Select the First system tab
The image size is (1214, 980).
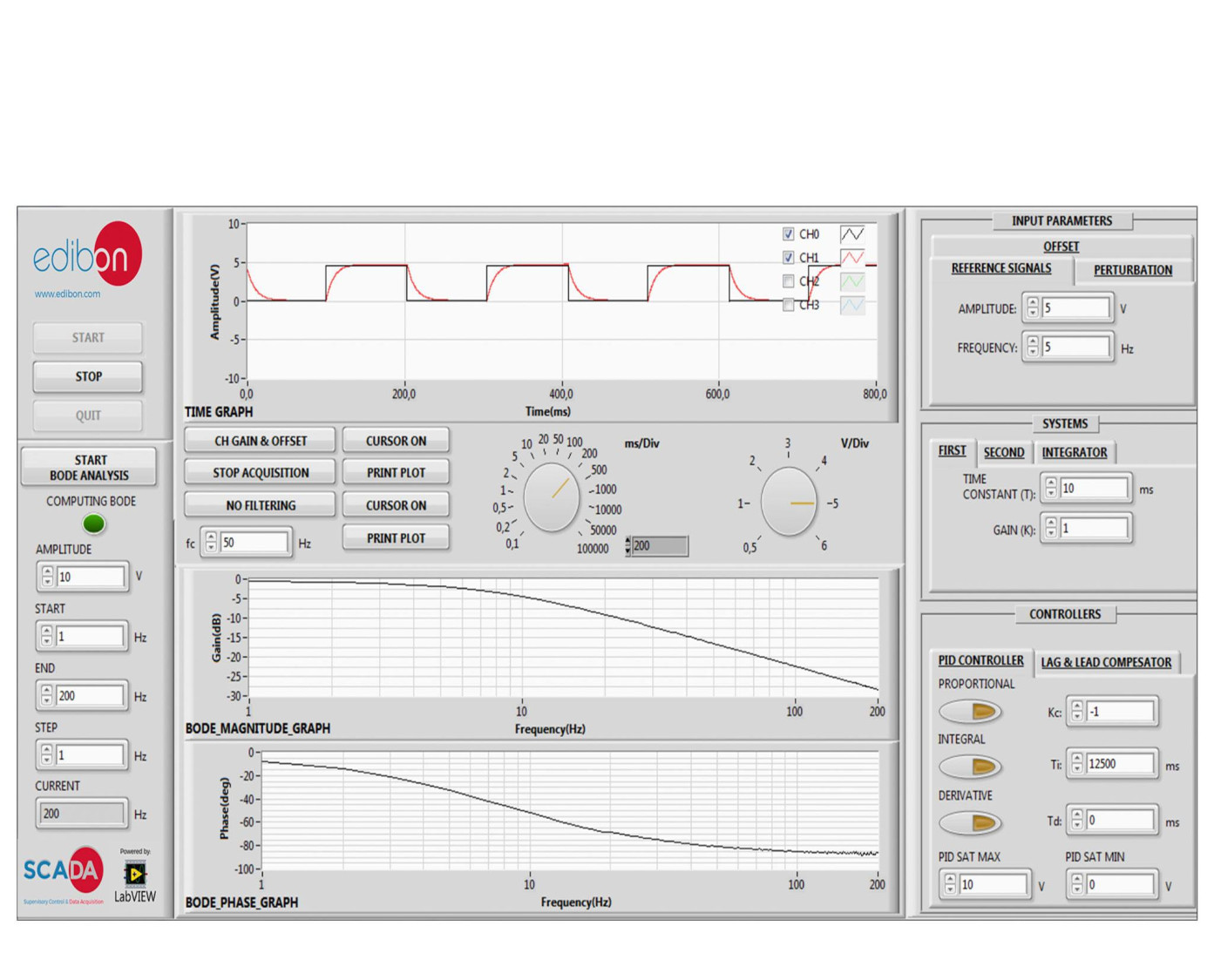point(952,450)
